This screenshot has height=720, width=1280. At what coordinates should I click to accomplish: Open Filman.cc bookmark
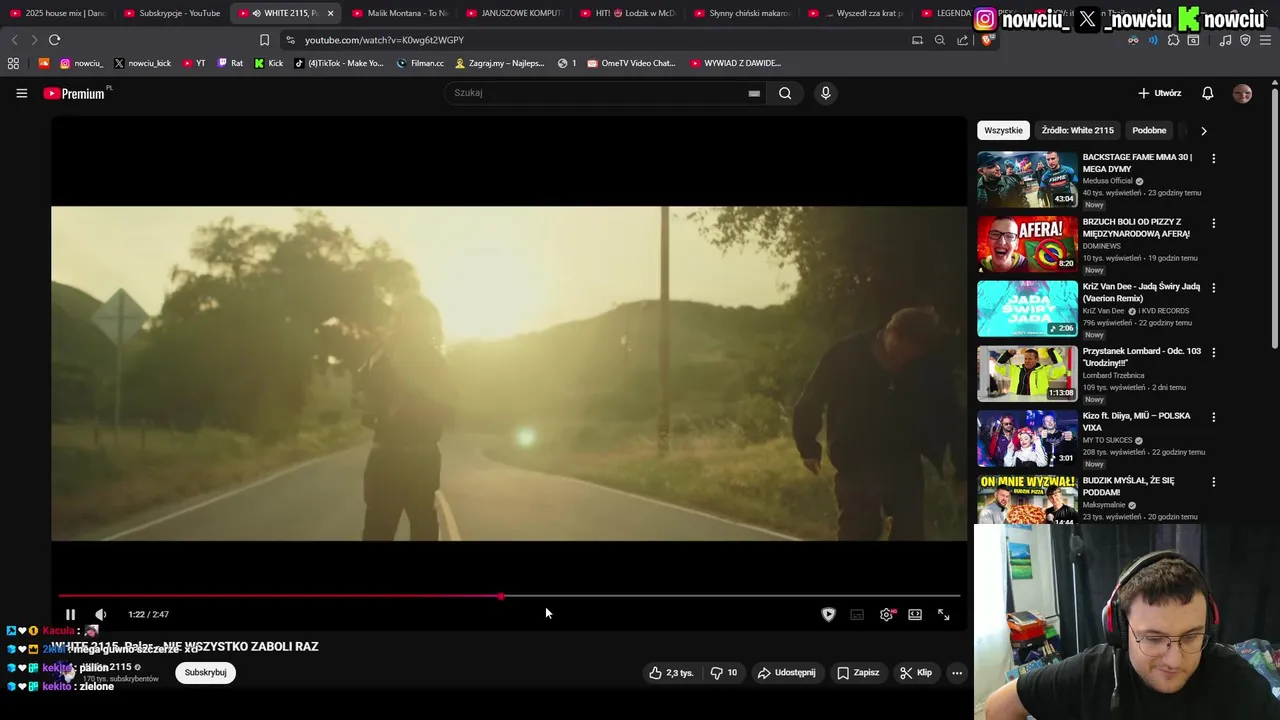(420, 63)
